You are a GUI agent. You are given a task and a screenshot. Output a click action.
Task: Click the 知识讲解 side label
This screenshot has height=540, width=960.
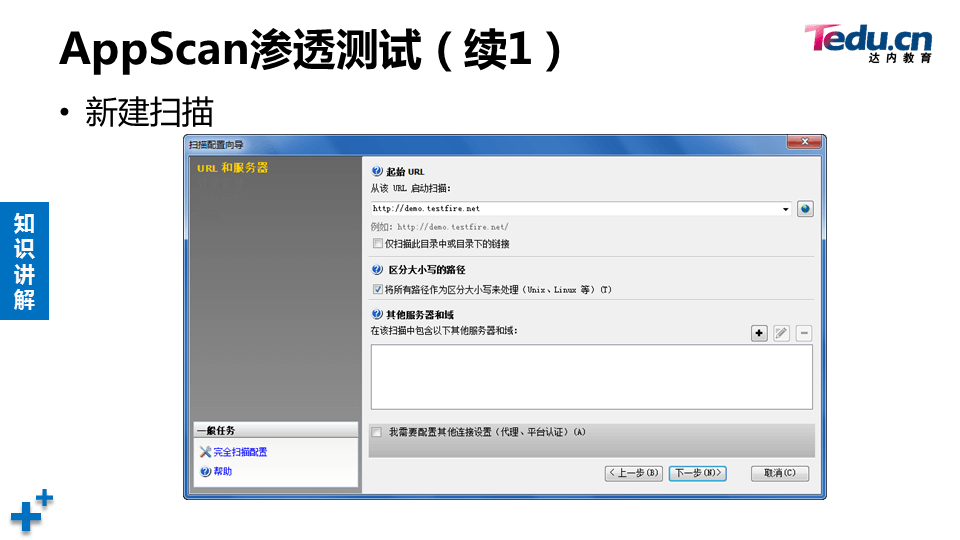(24, 261)
